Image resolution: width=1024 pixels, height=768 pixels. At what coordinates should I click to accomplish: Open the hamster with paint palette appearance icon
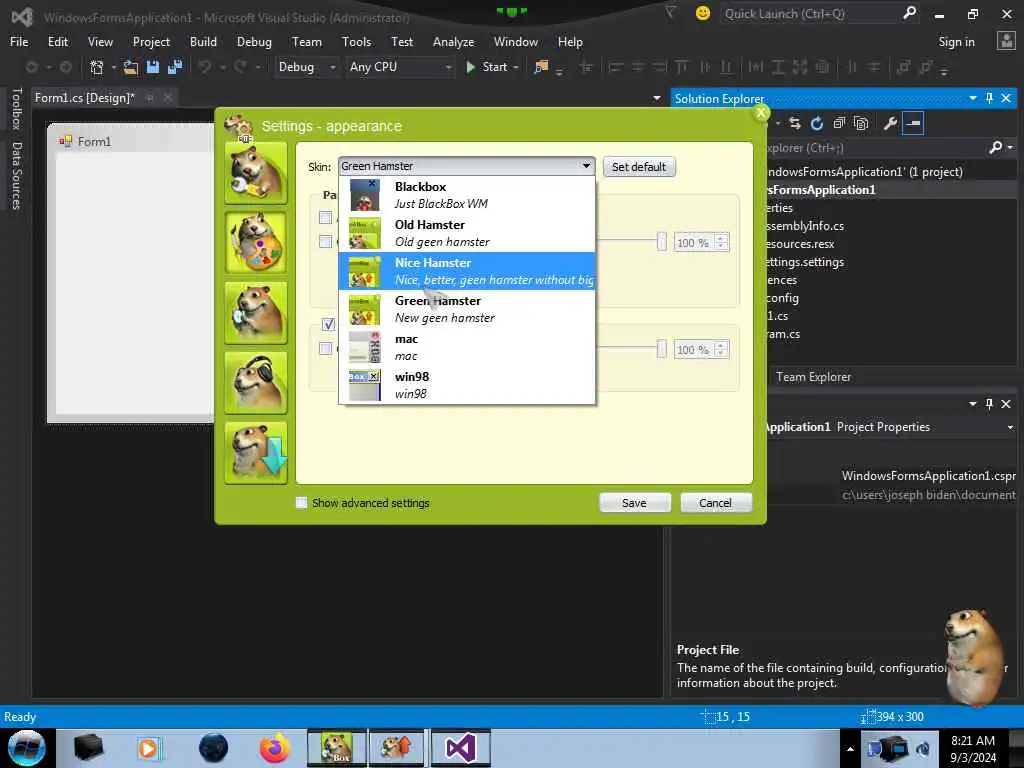[256, 243]
